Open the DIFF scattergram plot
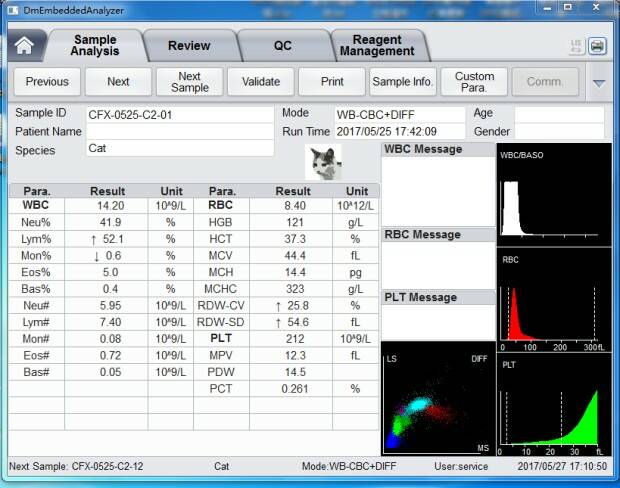Image resolution: width=620 pixels, height=488 pixels. pyautogui.click(x=438, y=397)
